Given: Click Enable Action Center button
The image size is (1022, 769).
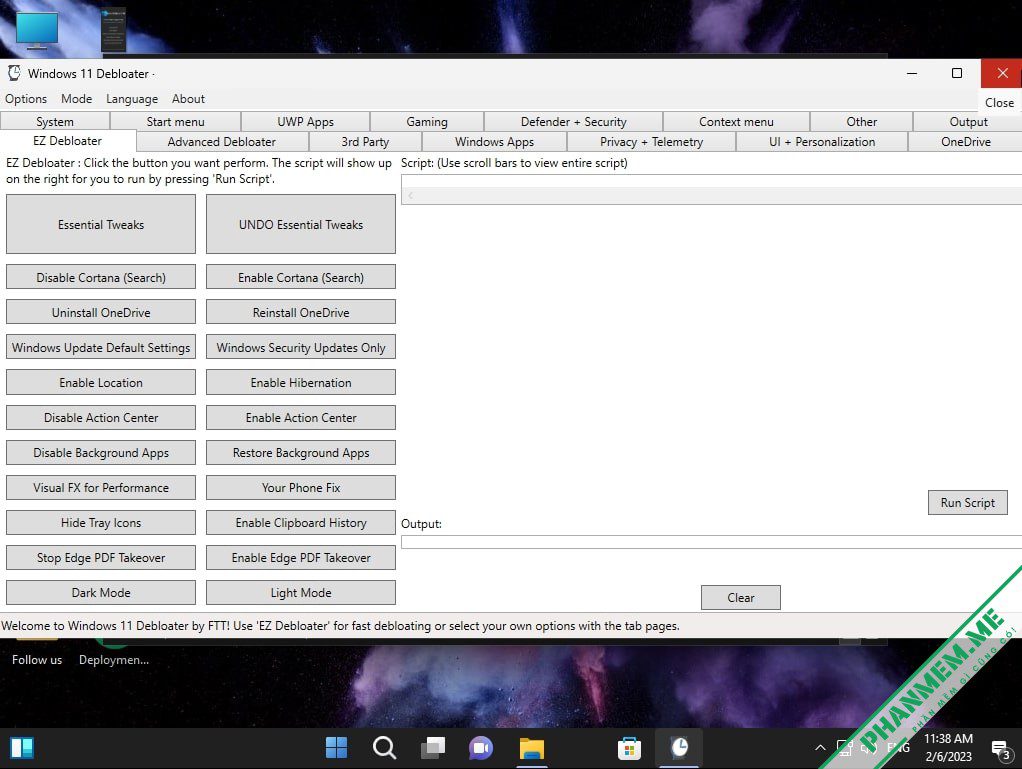Looking at the screenshot, I should (x=301, y=418).
